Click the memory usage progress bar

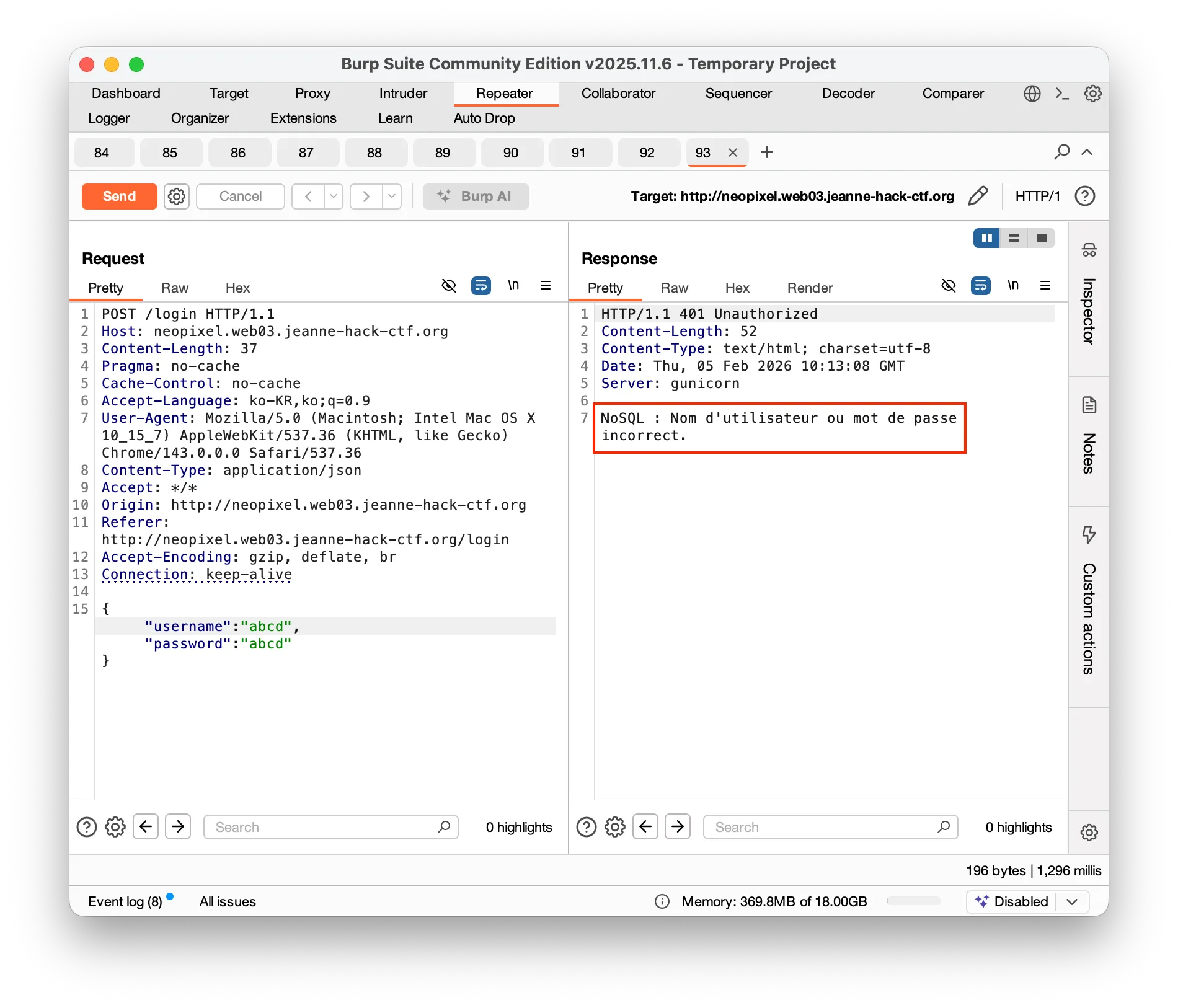pos(913,901)
